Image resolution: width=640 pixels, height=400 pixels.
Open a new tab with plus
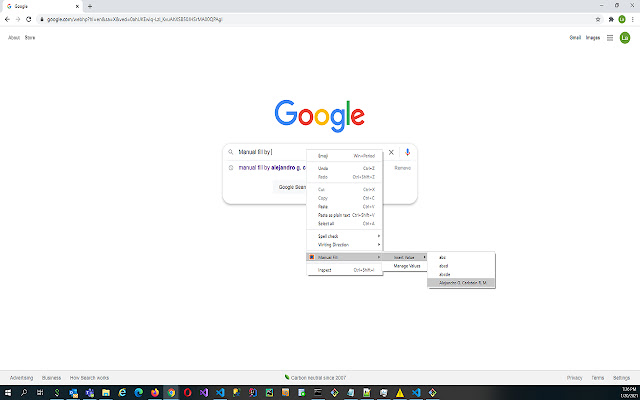point(90,6)
